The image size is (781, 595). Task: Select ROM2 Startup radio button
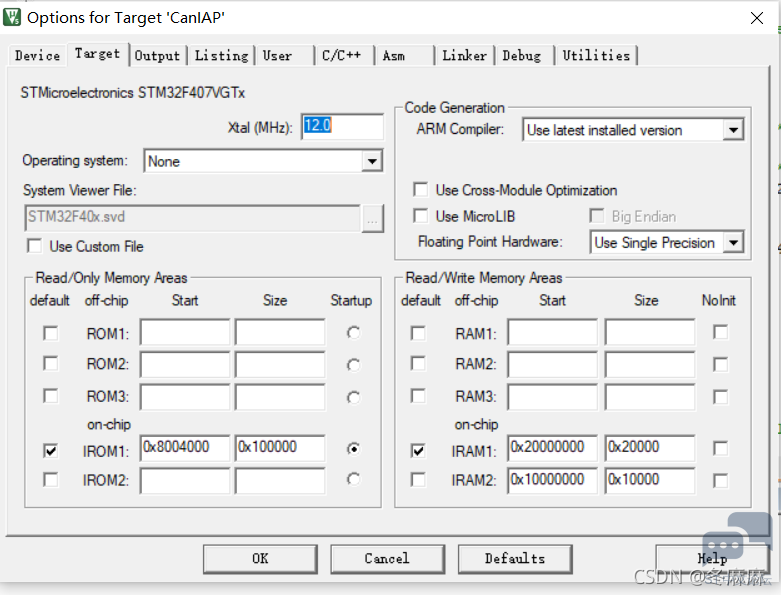[353, 365]
